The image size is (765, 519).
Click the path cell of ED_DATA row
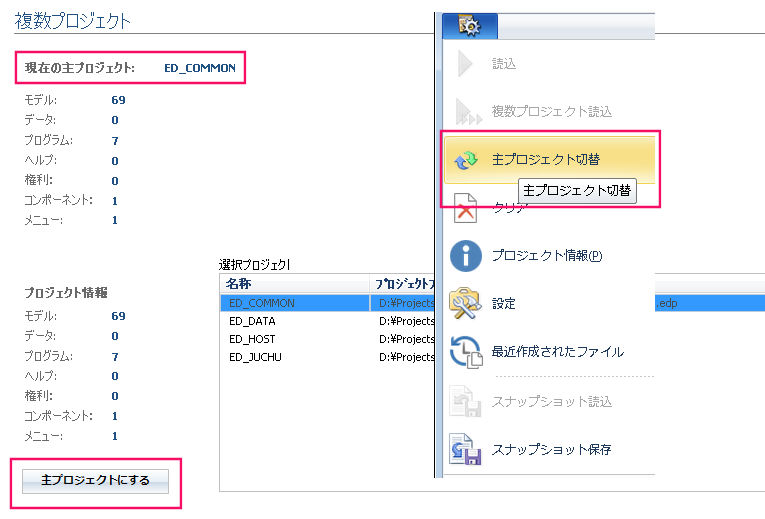click(x=406, y=321)
